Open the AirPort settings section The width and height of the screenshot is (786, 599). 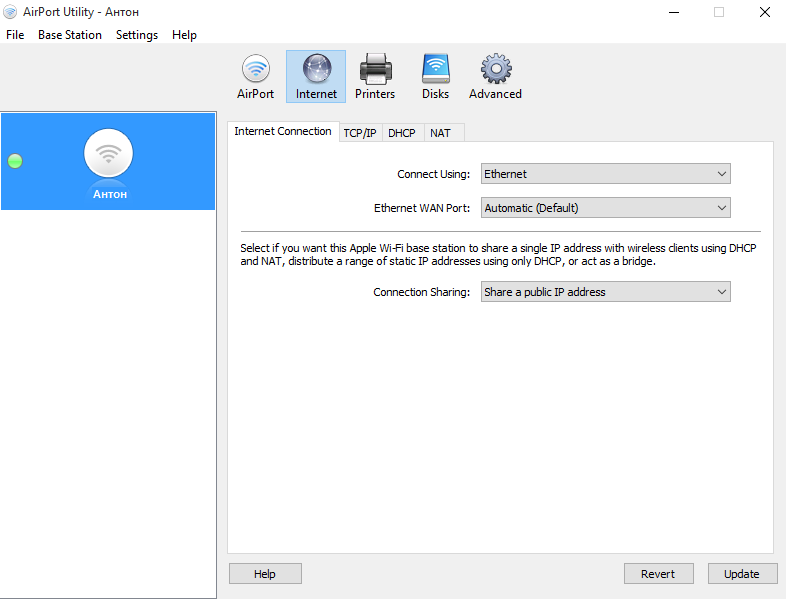tap(255, 77)
